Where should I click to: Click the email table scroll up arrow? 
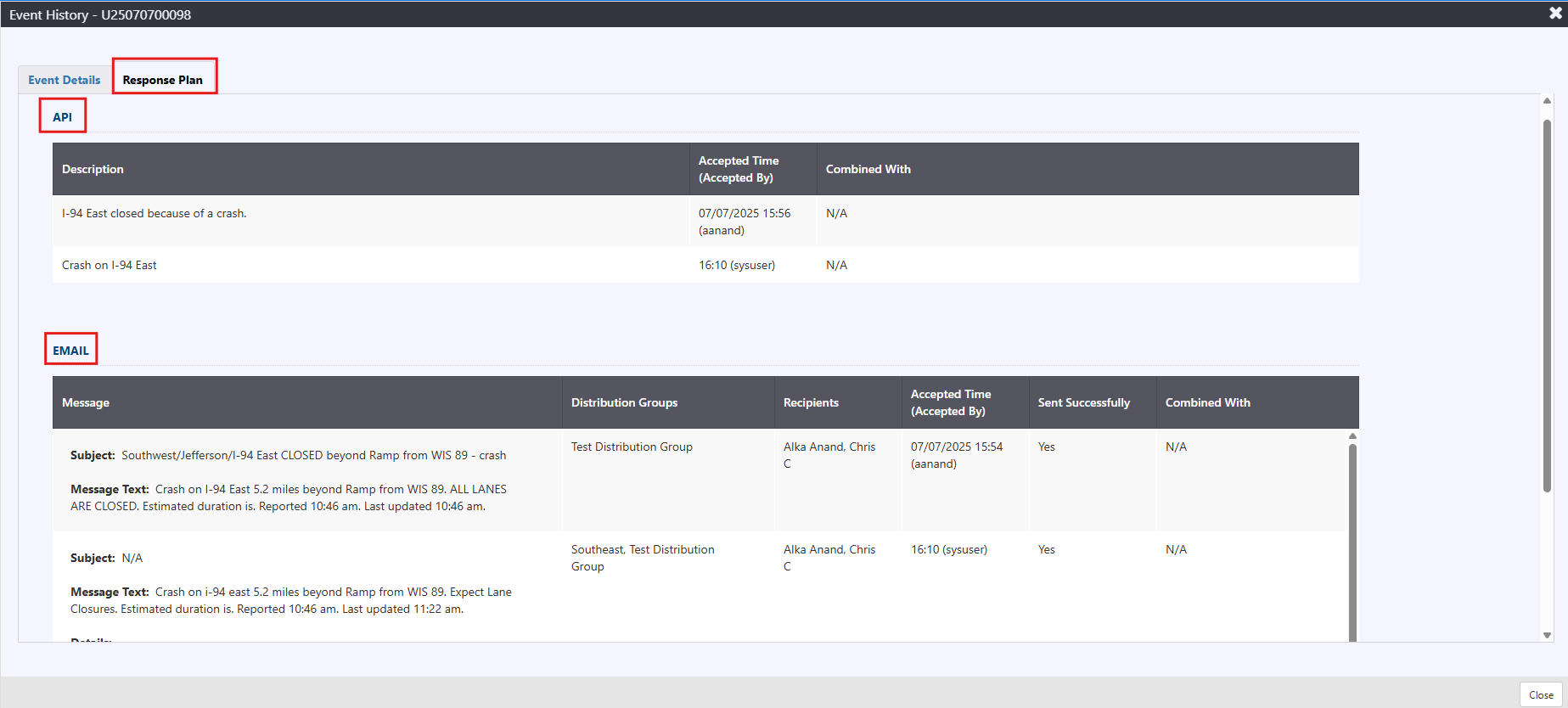[x=1352, y=436]
